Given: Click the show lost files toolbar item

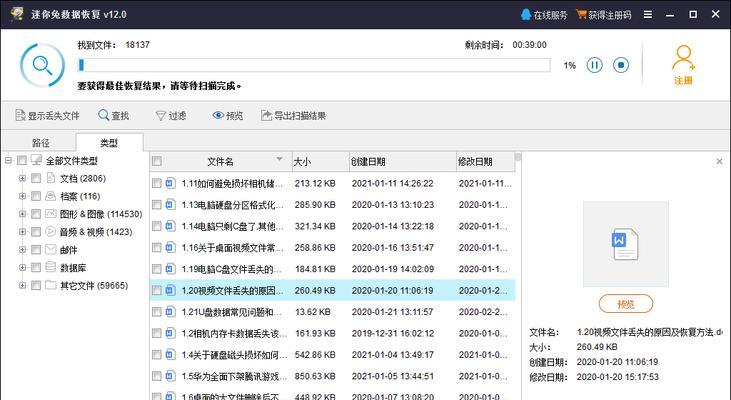Looking at the screenshot, I should 47,116.
